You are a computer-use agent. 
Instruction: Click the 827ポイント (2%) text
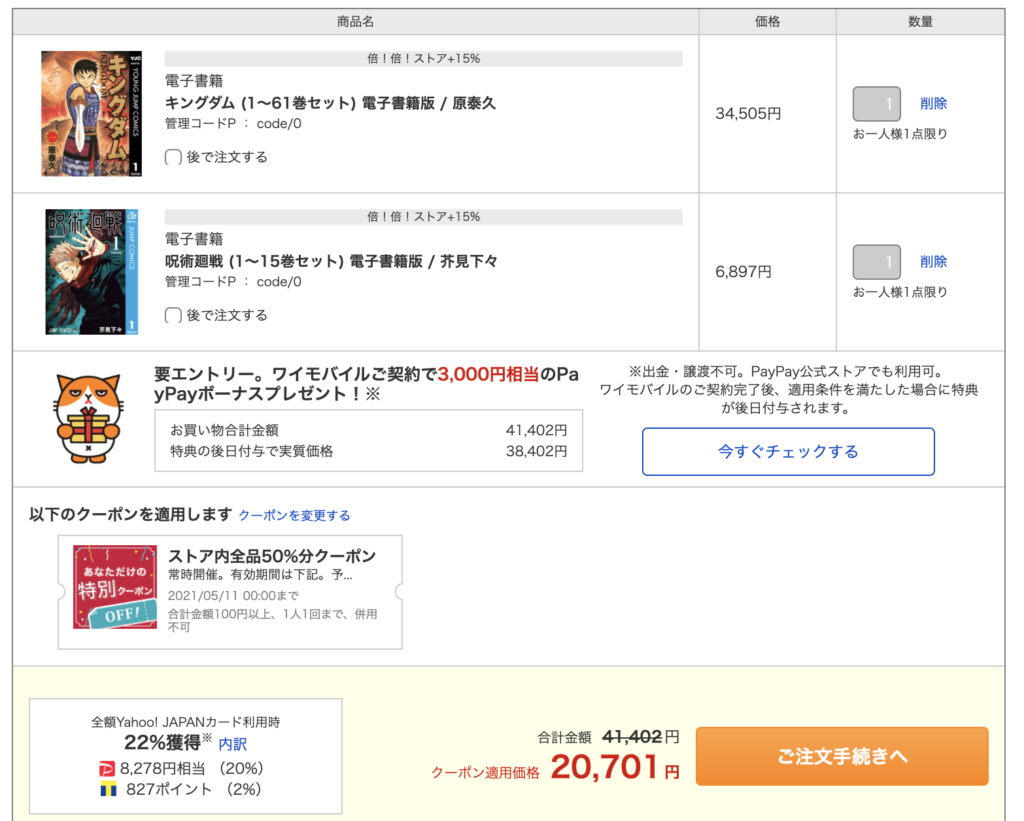pos(193,789)
